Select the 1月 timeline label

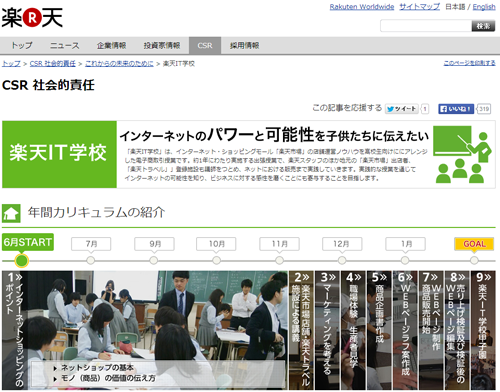pyautogui.click(x=405, y=244)
